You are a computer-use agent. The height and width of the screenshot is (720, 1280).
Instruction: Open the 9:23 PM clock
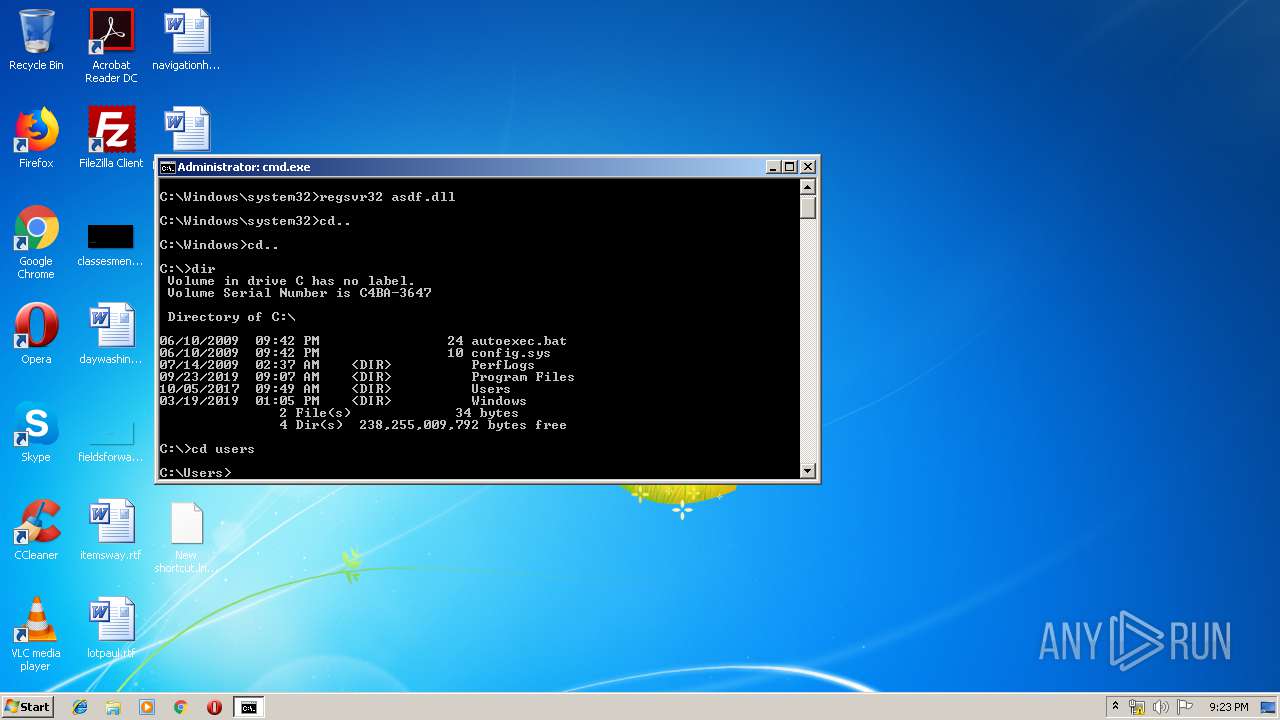tap(1228, 707)
